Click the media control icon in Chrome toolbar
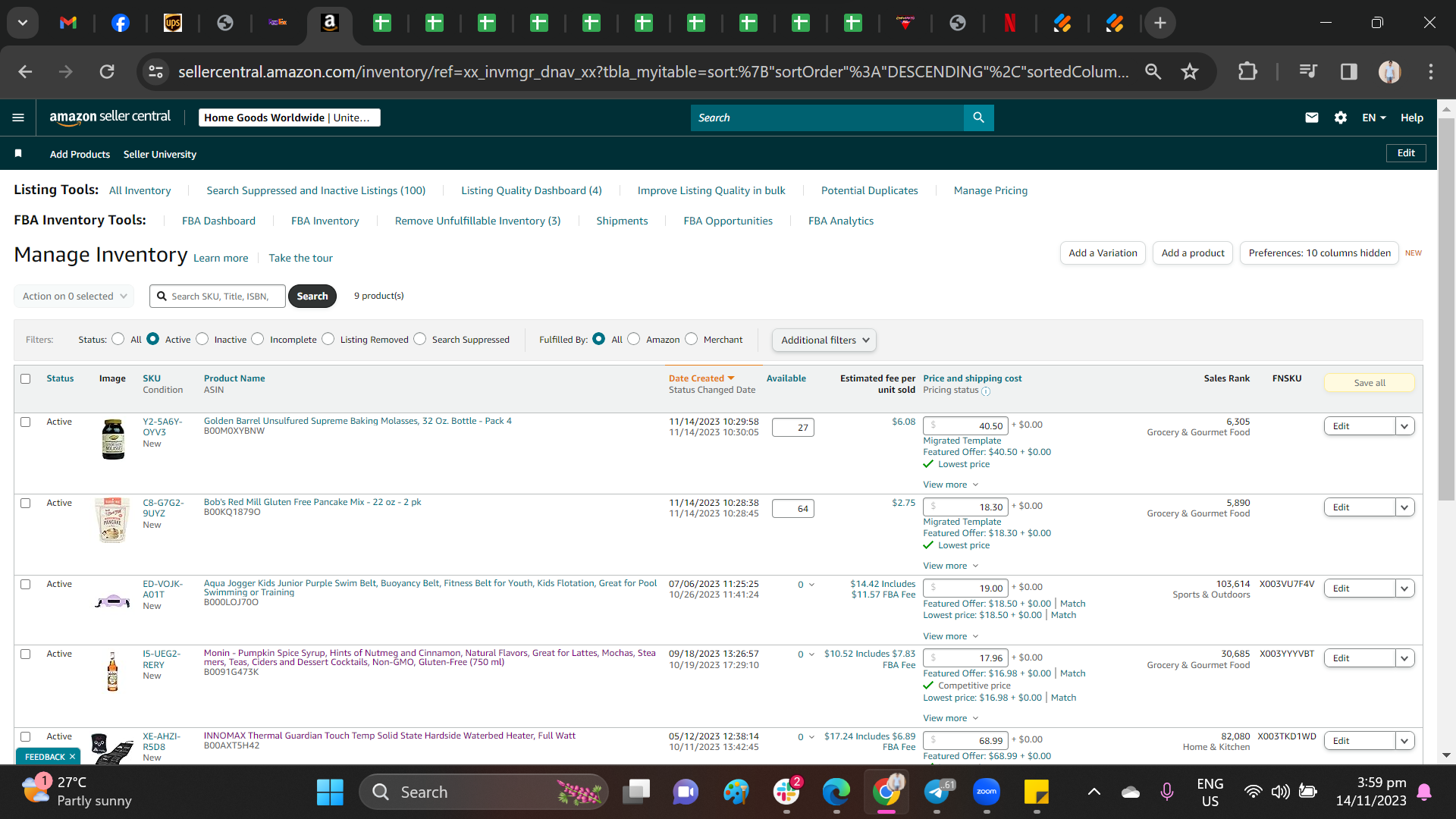 point(1308,72)
